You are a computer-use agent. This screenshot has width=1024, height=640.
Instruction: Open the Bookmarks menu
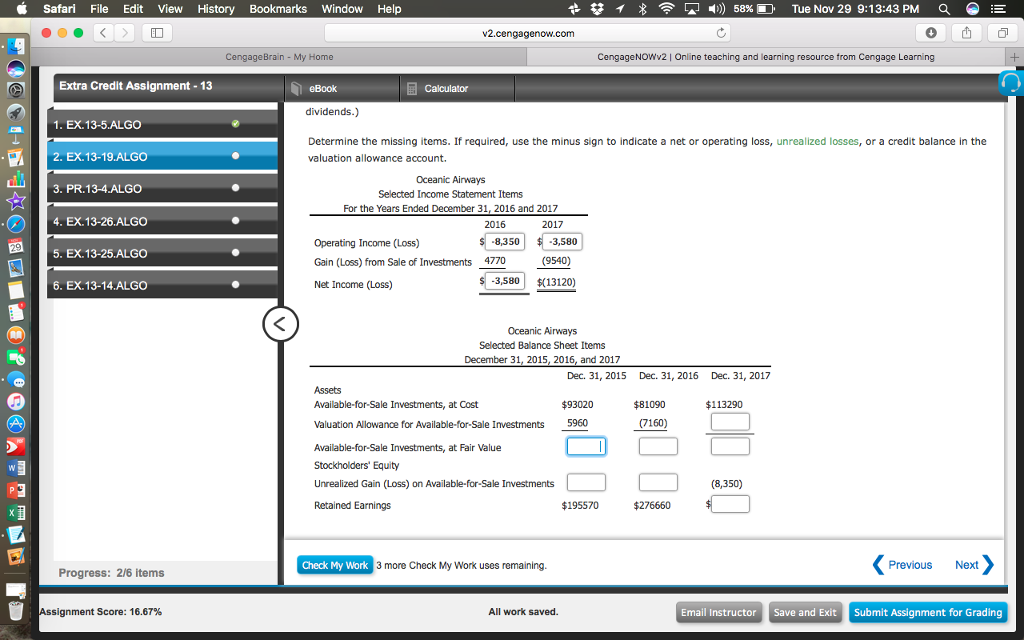(x=277, y=9)
